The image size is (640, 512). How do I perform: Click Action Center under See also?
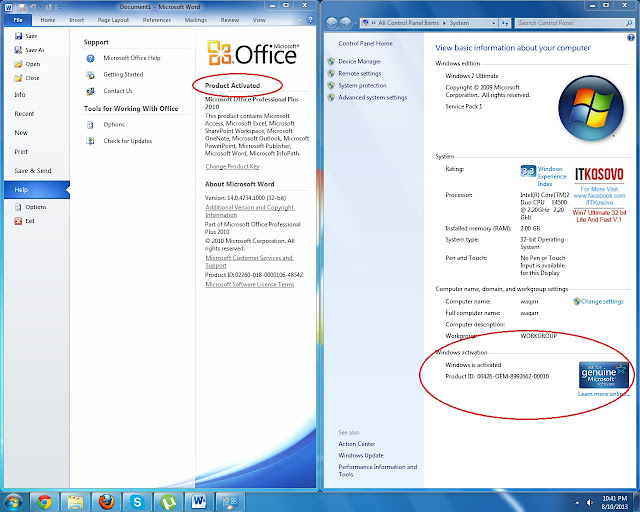tap(356, 444)
